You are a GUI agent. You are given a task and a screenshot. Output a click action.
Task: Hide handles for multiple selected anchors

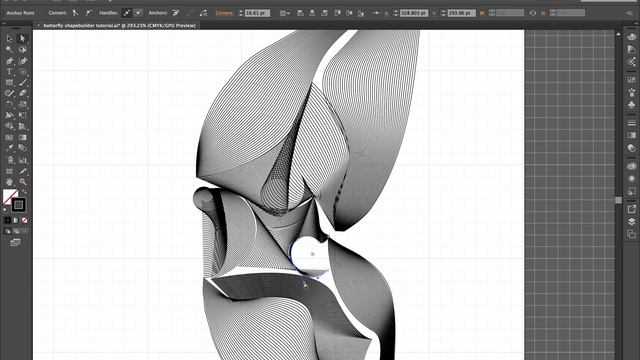(138, 13)
